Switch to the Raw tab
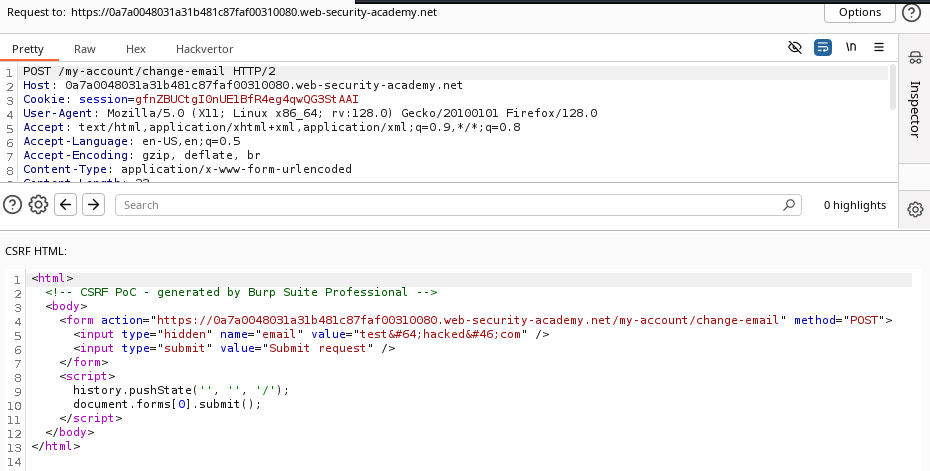 (x=85, y=49)
